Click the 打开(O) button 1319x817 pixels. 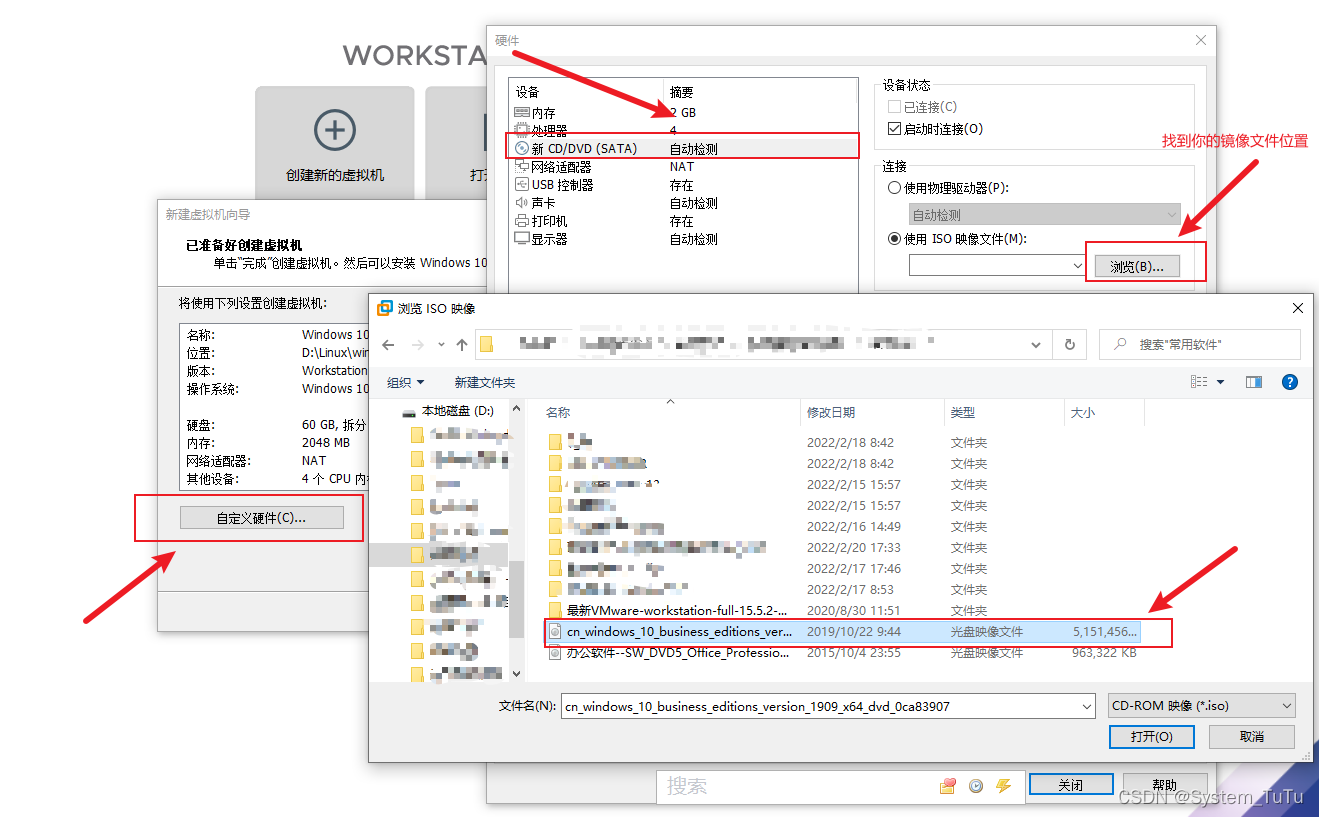pos(1151,736)
